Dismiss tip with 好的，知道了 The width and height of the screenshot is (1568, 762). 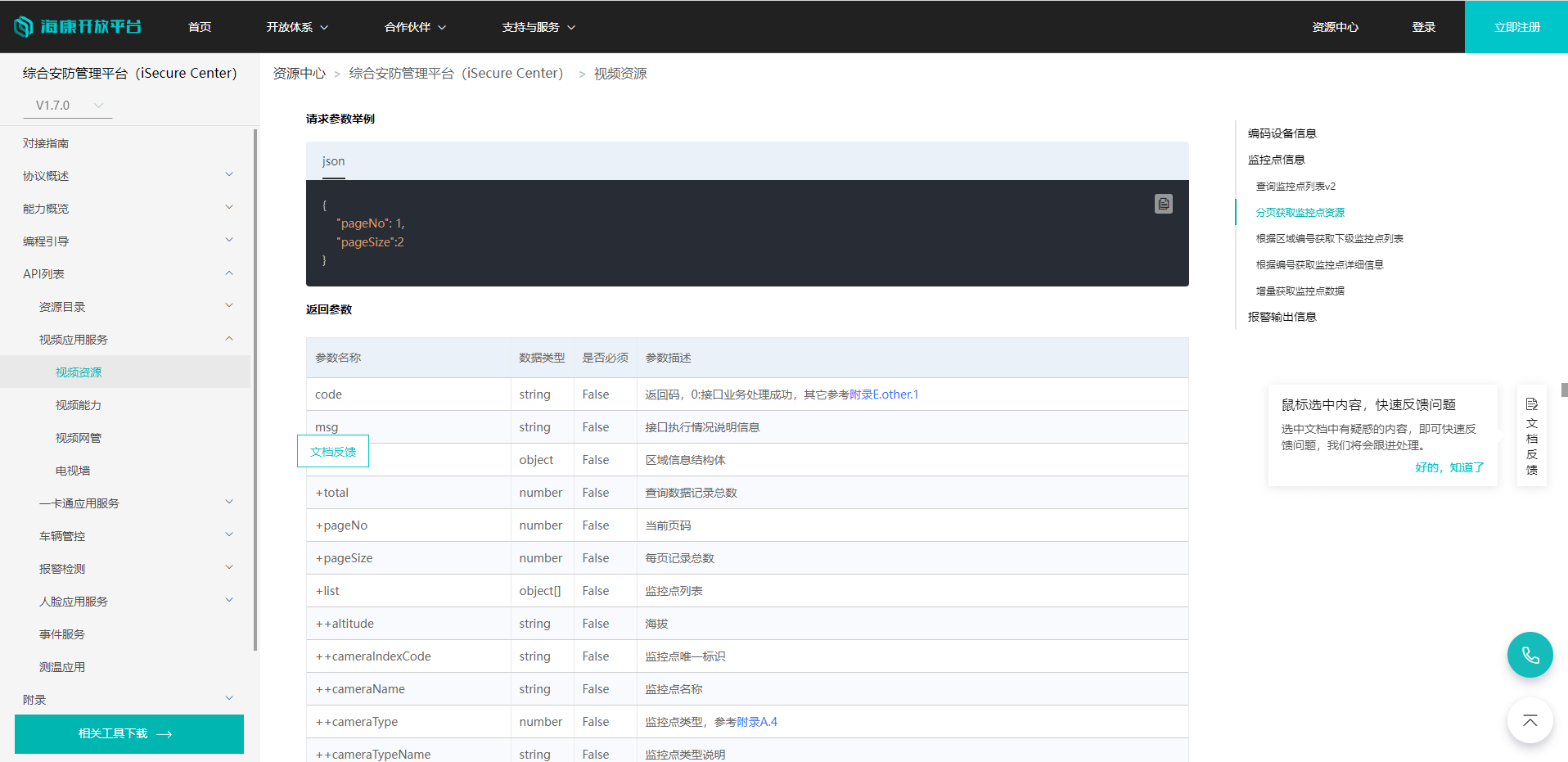click(1449, 467)
